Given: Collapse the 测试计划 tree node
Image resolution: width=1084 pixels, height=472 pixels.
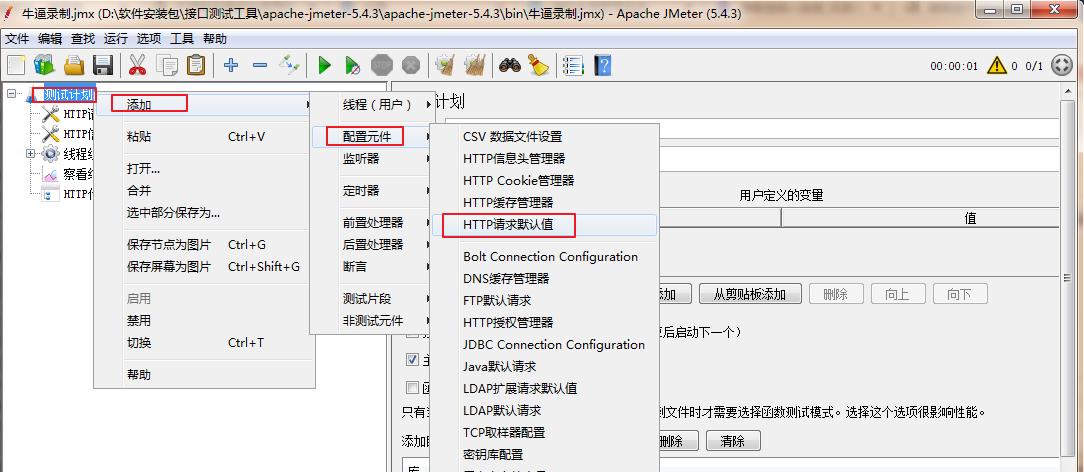Looking at the screenshot, I should click(11, 93).
